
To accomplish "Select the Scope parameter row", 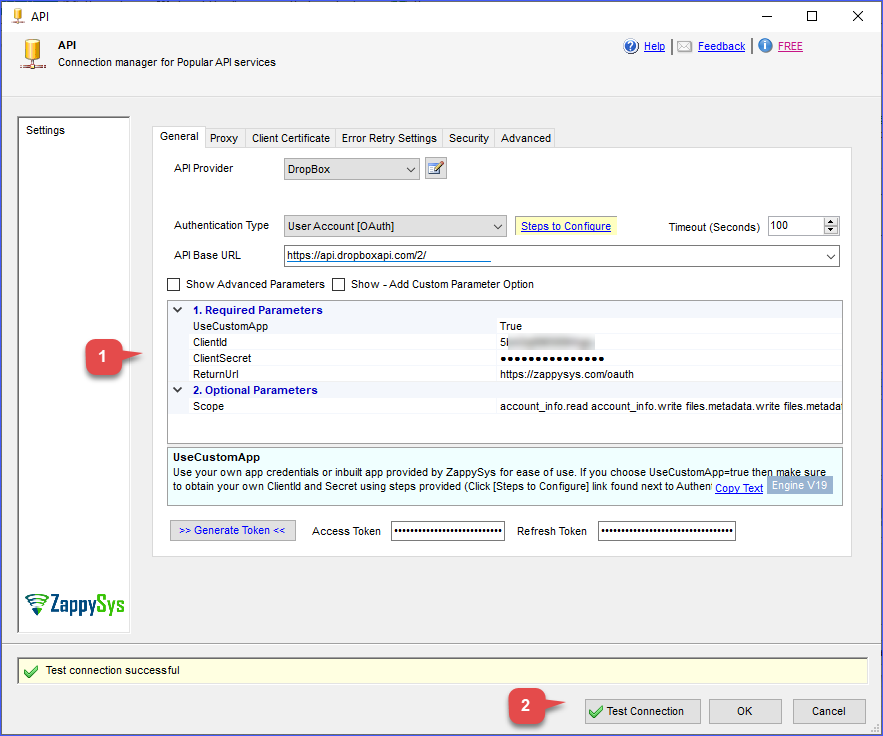I will pyautogui.click(x=505, y=406).
